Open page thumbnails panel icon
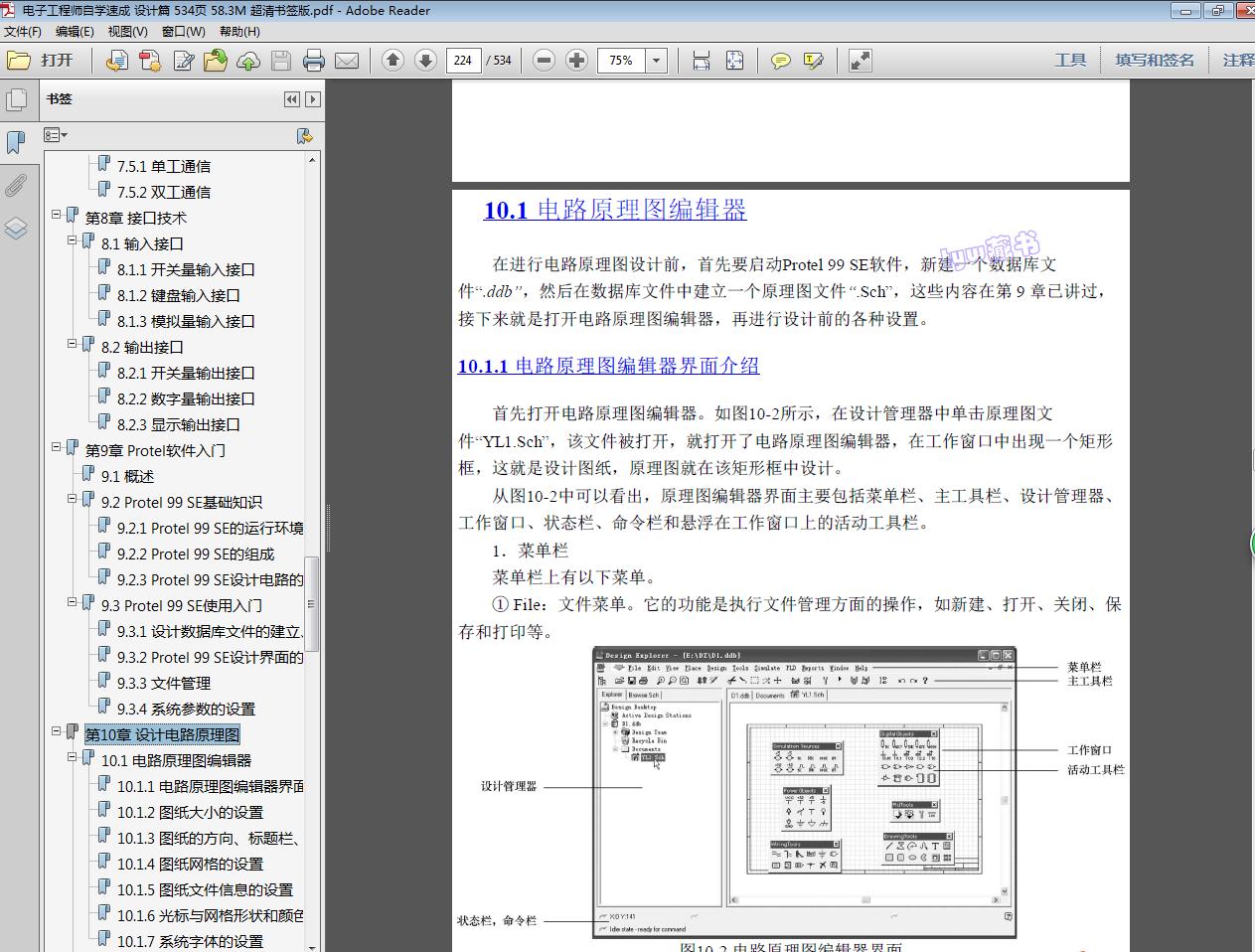 point(16,99)
